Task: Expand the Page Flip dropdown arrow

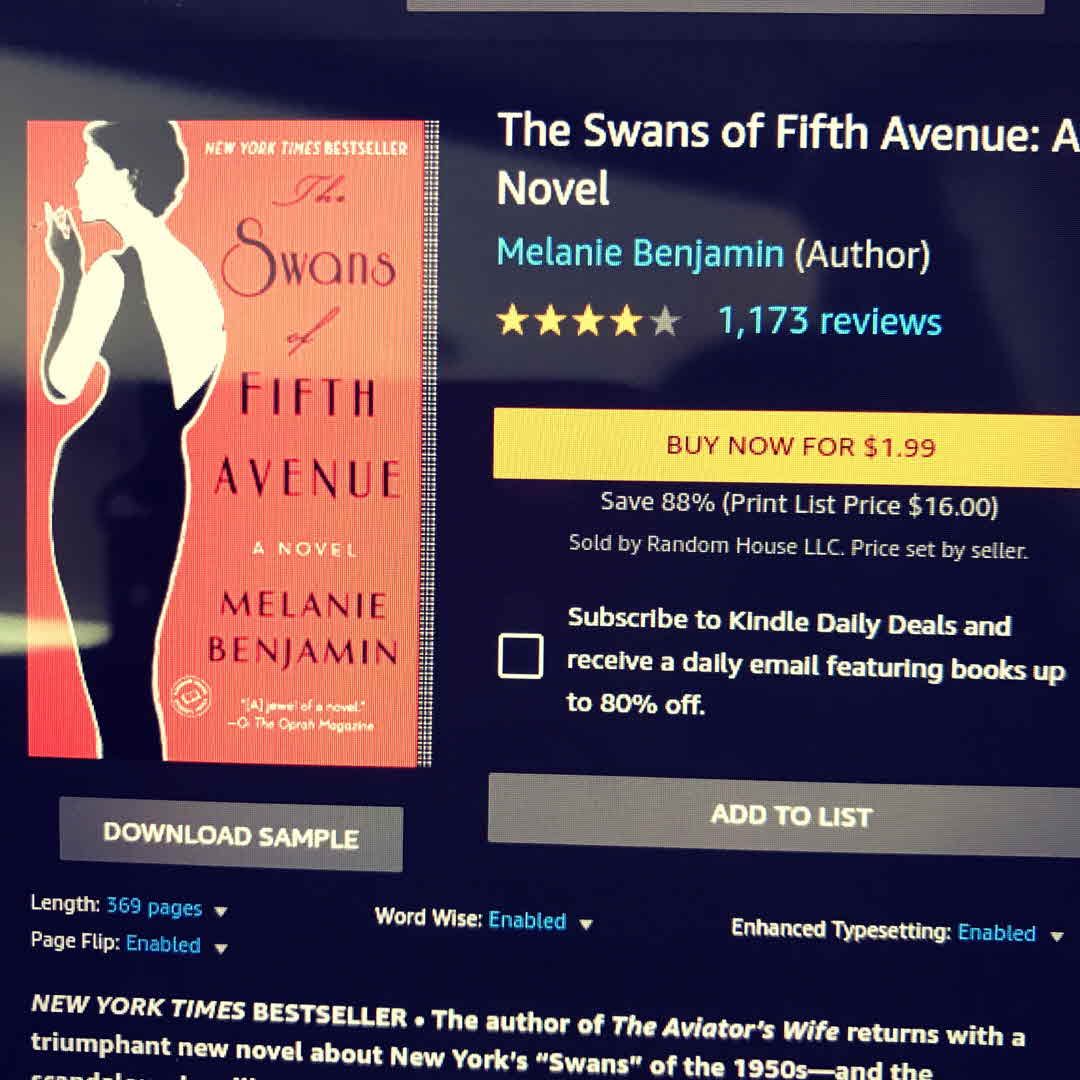Action: [x=220, y=948]
